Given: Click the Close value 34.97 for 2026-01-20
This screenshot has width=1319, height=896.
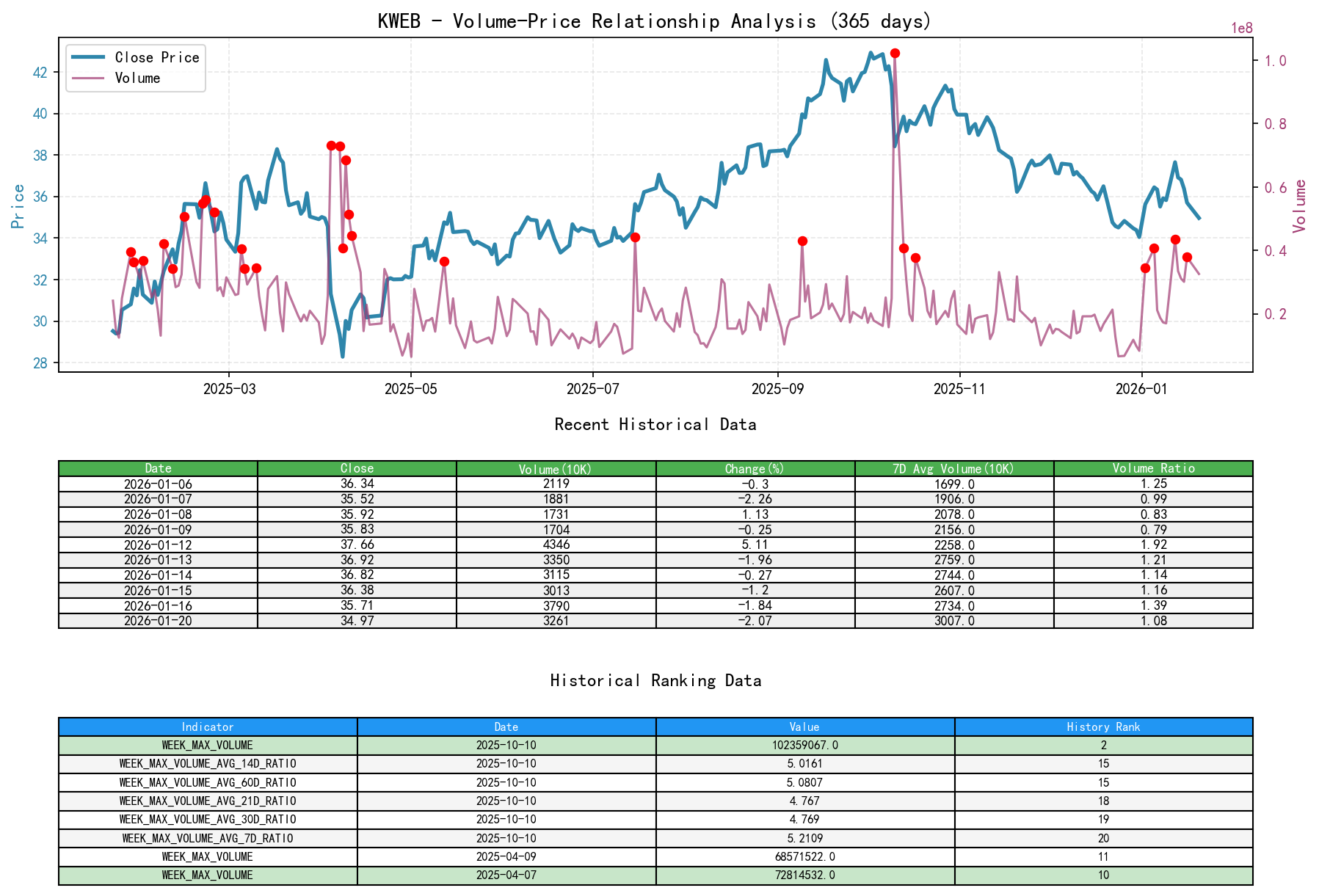Looking at the screenshot, I should (x=356, y=620).
